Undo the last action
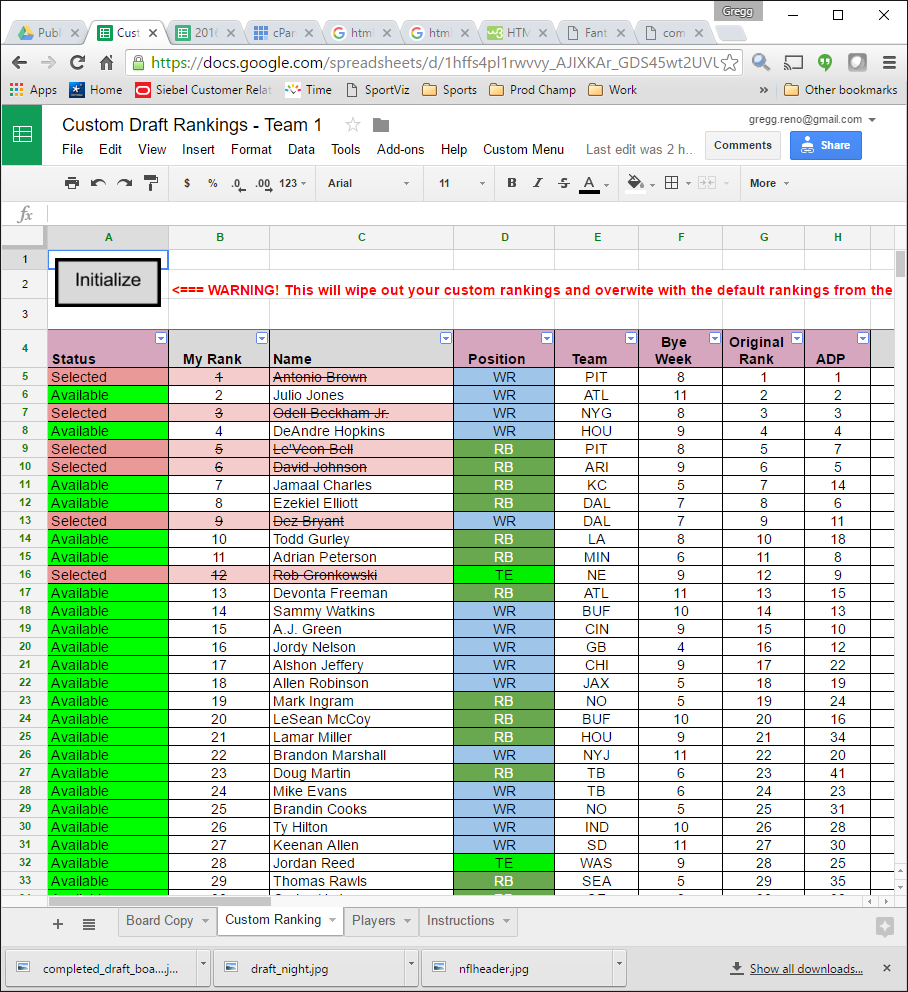This screenshot has height=992, width=908. point(98,183)
